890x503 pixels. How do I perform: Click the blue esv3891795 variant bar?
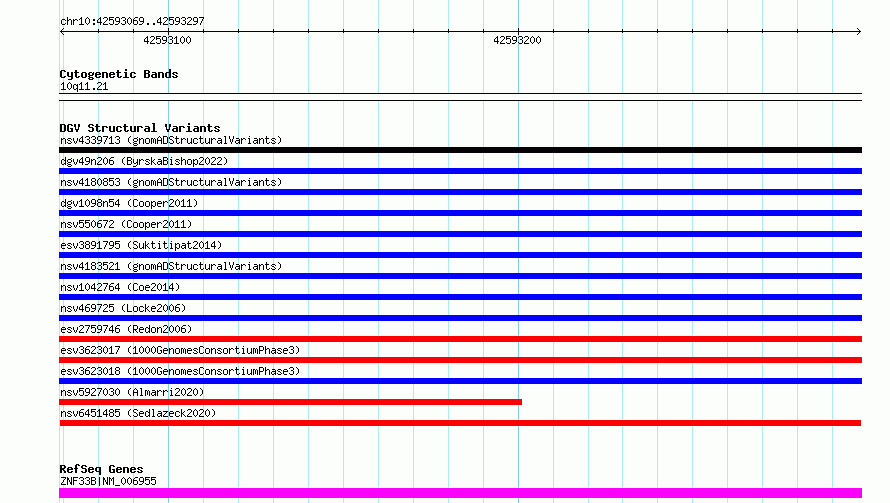[x=460, y=255]
